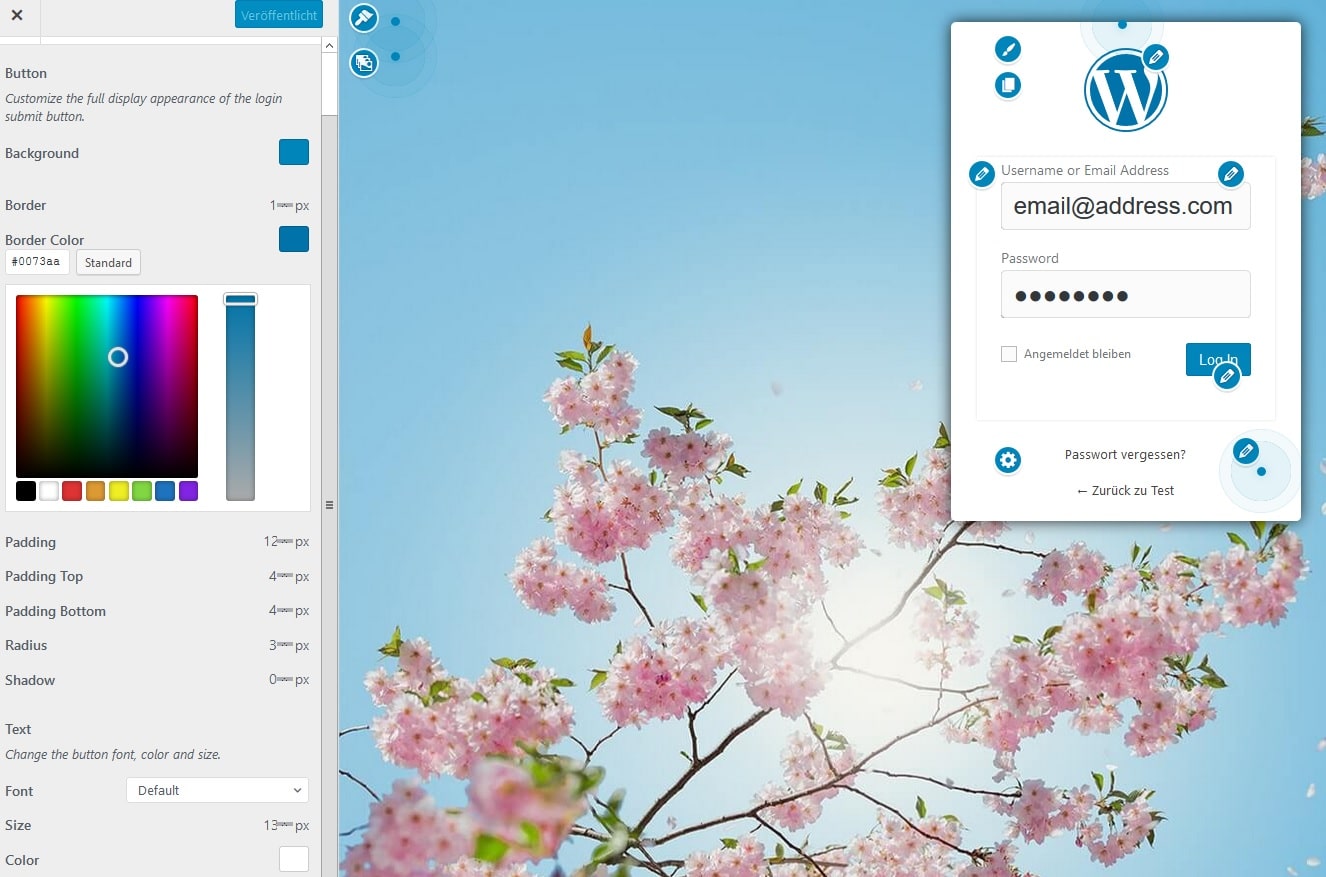The width and height of the screenshot is (1326, 877).
Task: Click the Veröffentlicht publish button
Action: (279, 15)
